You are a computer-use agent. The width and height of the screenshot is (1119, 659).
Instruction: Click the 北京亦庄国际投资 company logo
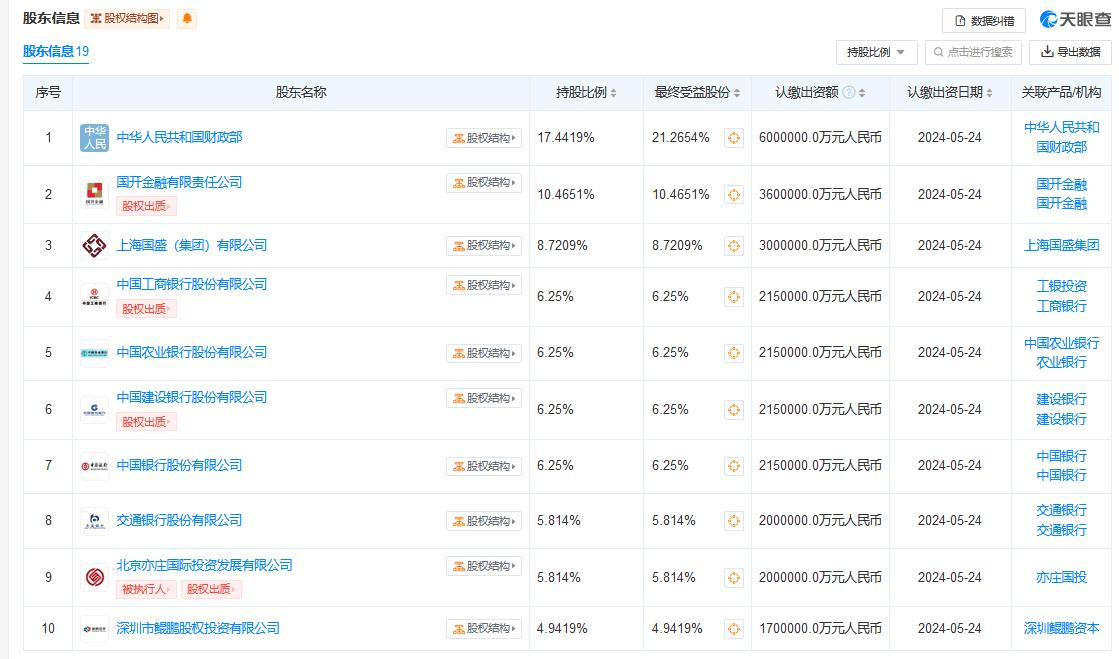(94, 577)
